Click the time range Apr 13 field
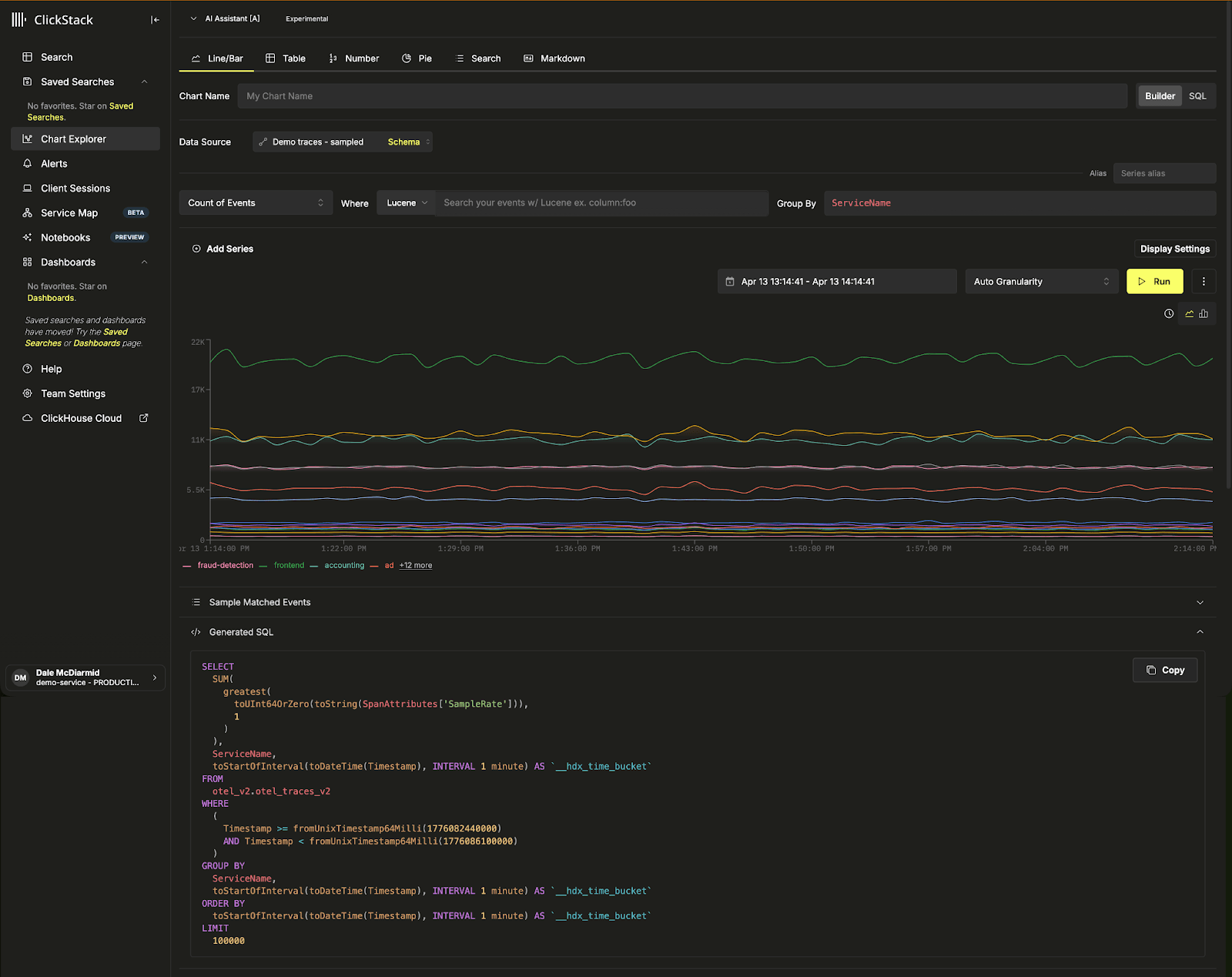The width and height of the screenshot is (1232, 977). pyautogui.click(x=836, y=281)
